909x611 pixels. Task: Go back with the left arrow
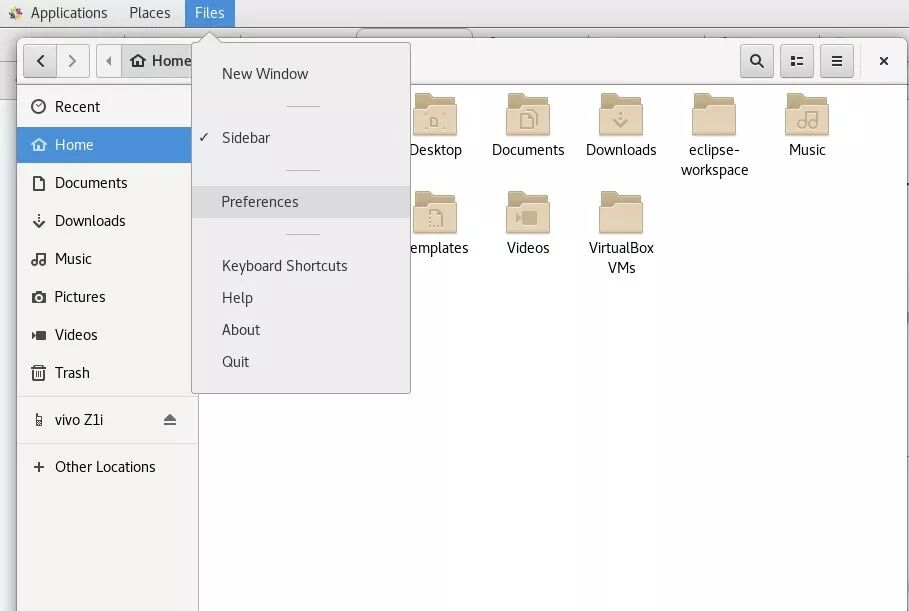click(x=40, y=61)
